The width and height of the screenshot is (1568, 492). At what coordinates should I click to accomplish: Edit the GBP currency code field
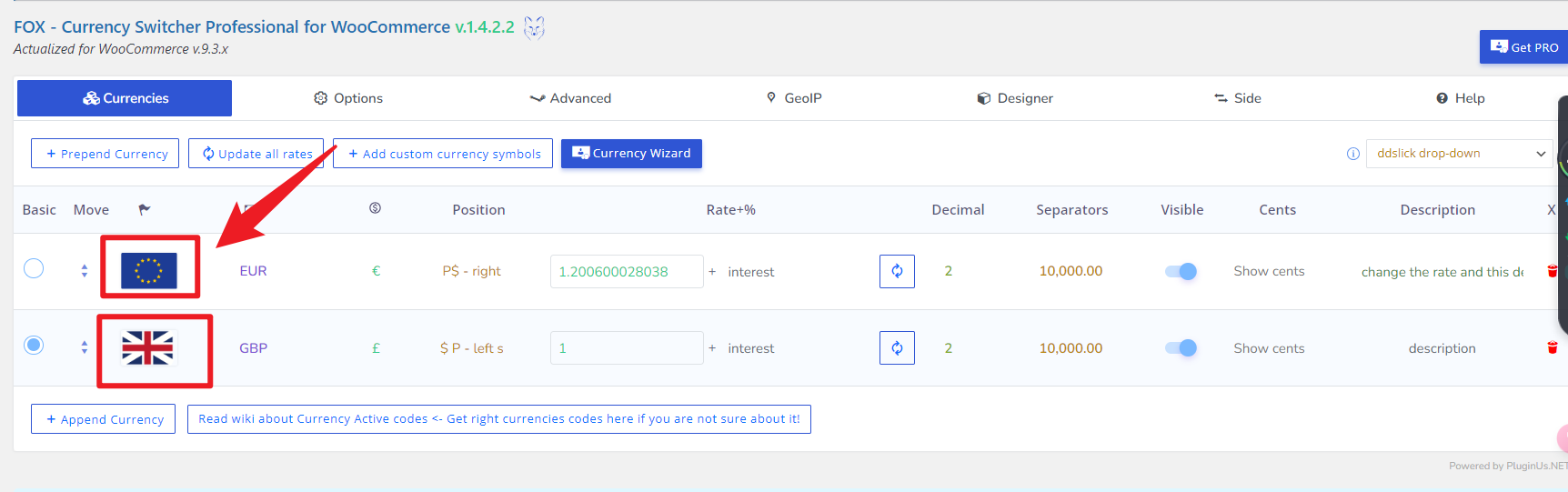pyautogui.click(x=253, y=348)
